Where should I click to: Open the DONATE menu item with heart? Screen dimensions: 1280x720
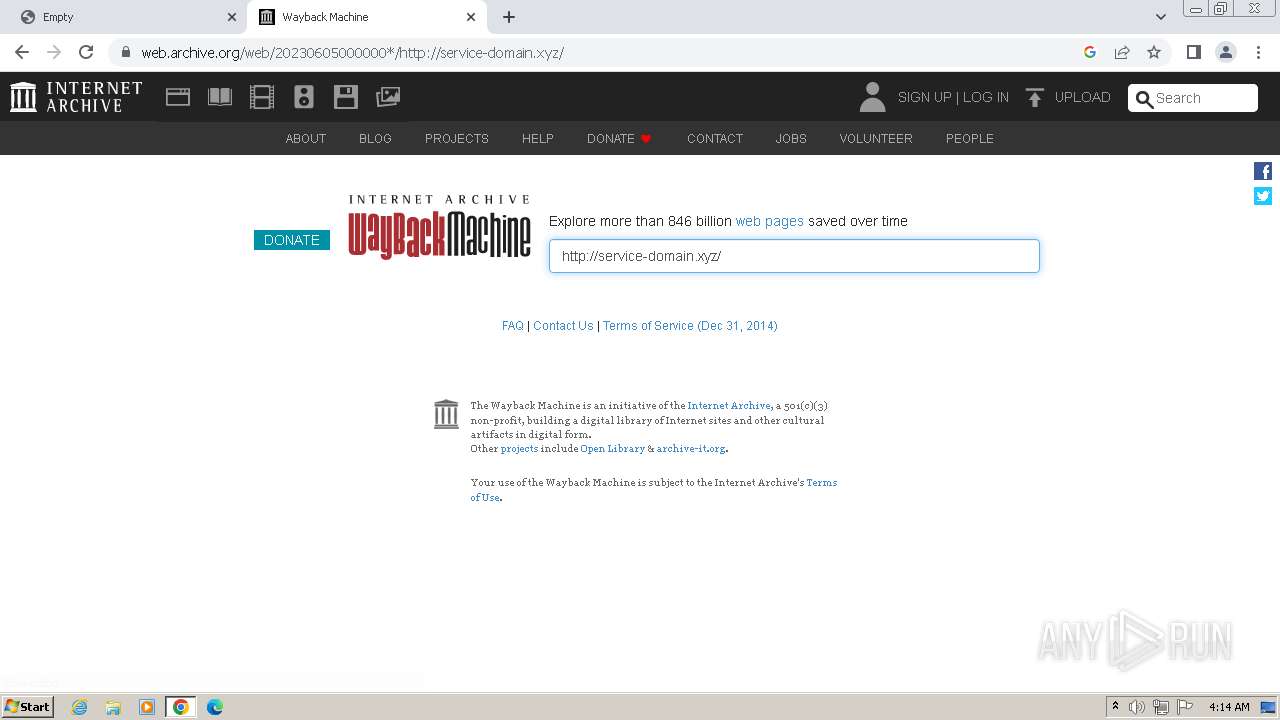619,138
